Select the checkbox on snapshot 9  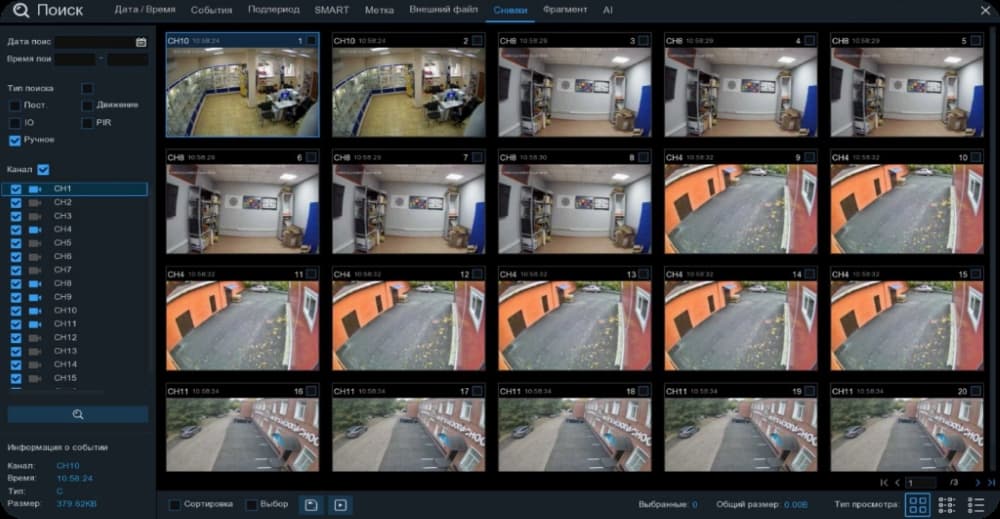pos(810,157)
